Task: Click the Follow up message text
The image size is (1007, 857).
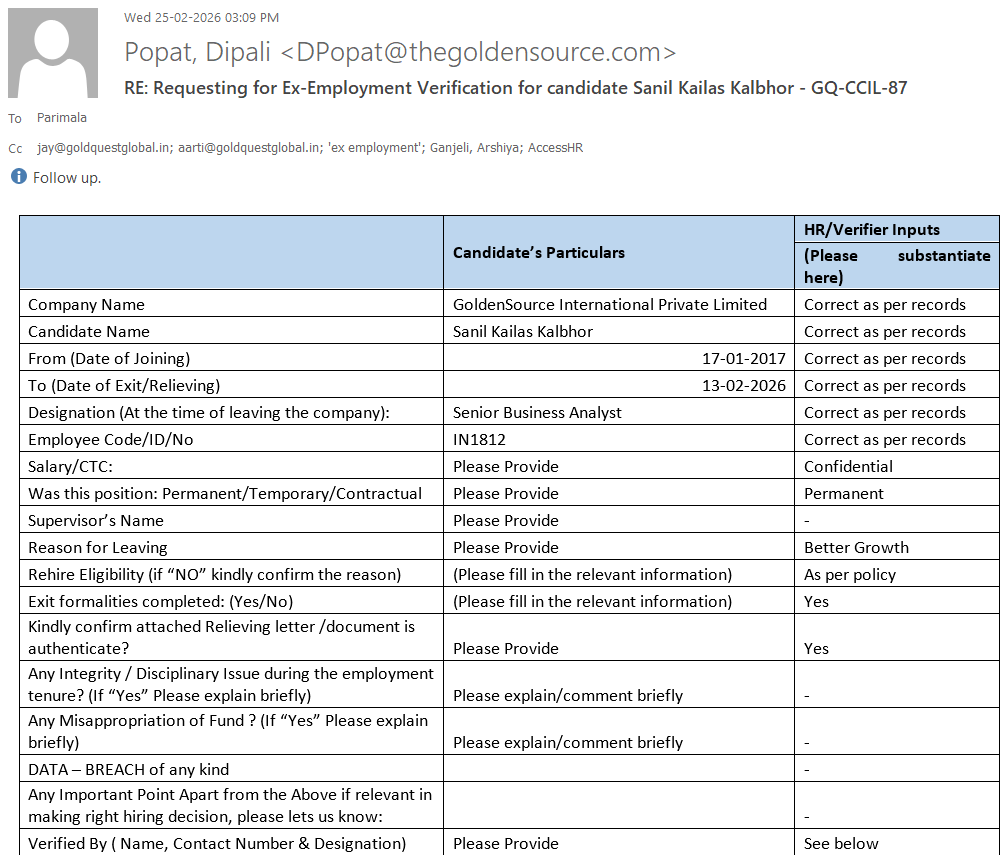Action: click(67, 178)
